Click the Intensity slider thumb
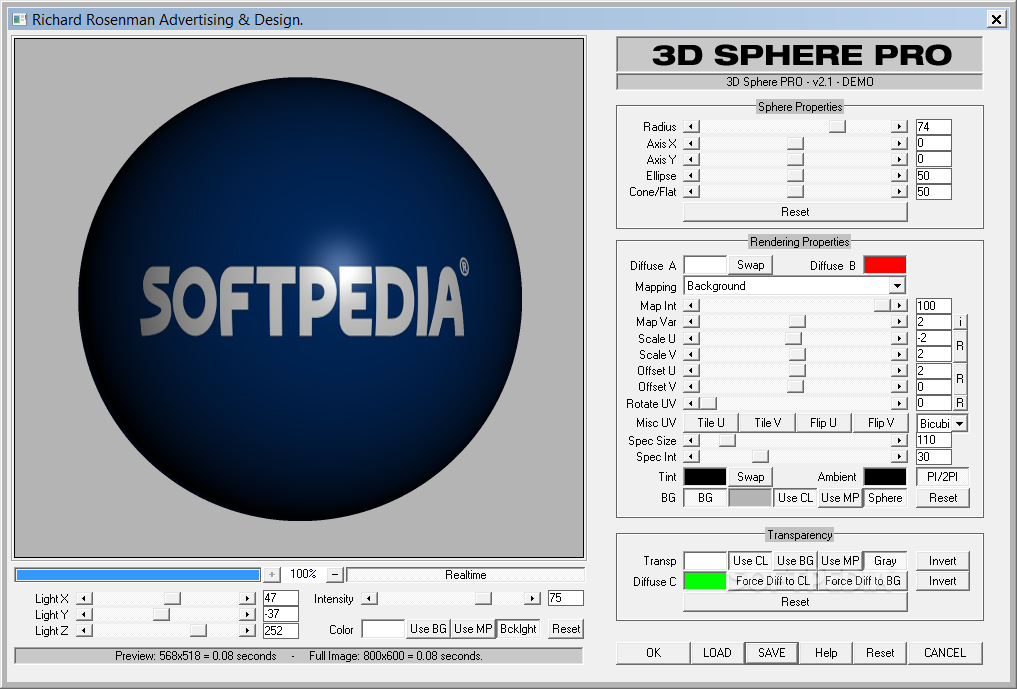Viewport: 1017px width, 689px height. coord(483,598)
